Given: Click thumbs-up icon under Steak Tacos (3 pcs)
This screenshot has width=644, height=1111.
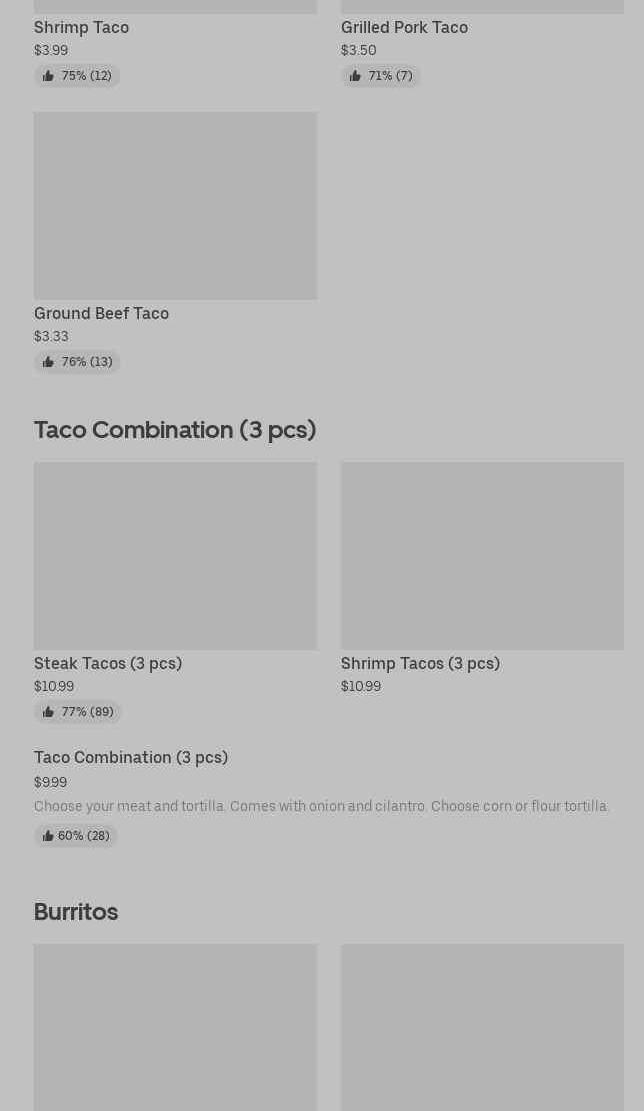Looking at the screenshot, I should click(x=48, y=712).
